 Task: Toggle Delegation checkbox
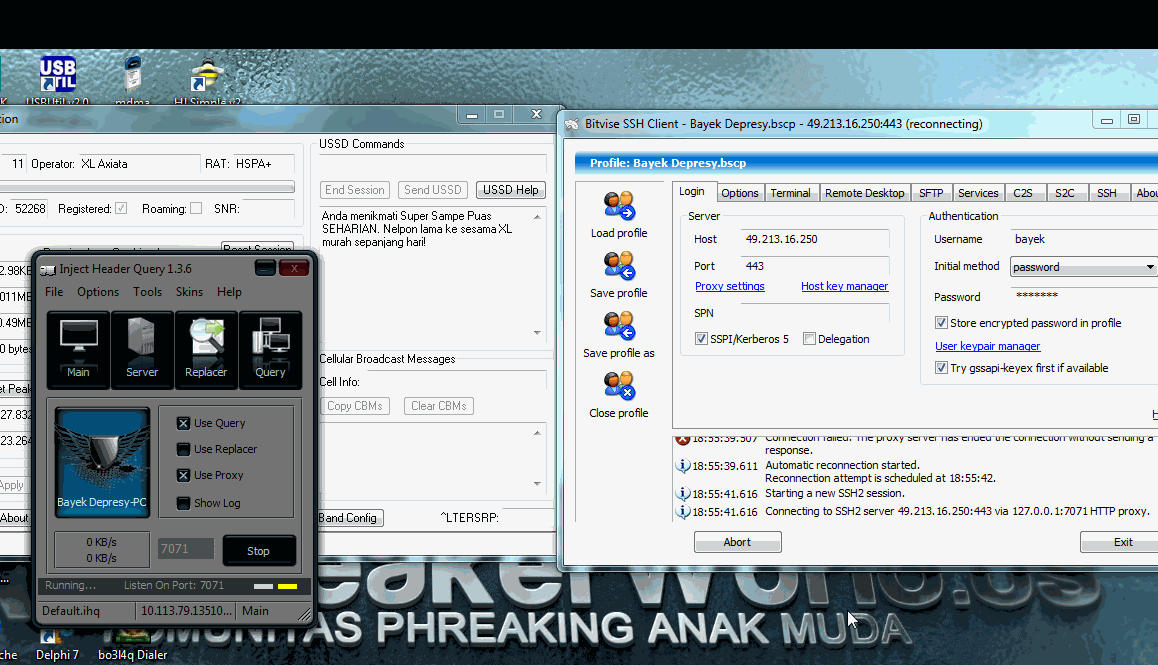tap(809, 338)
